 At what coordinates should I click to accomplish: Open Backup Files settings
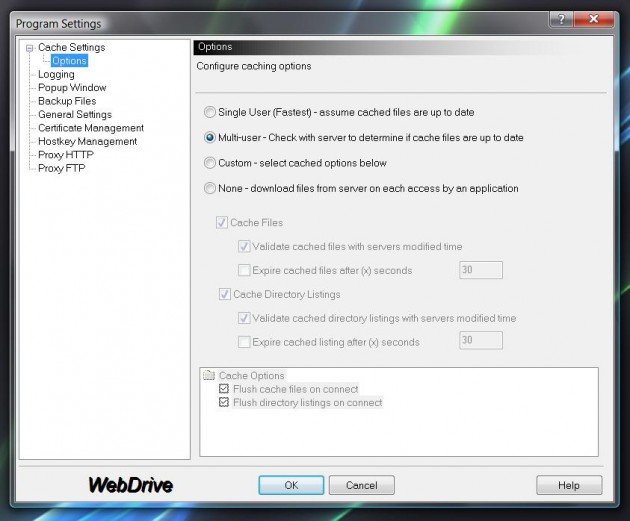click(67, 101)
